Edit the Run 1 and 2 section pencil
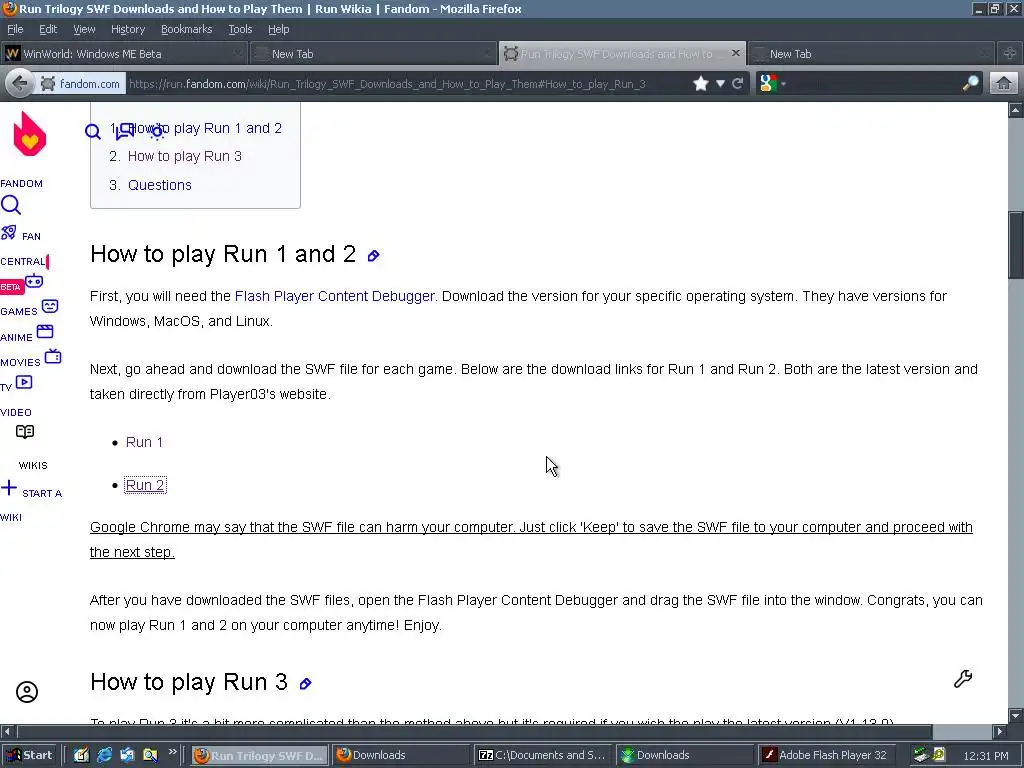The image size is (1024, 768). [x=374, y=255]
